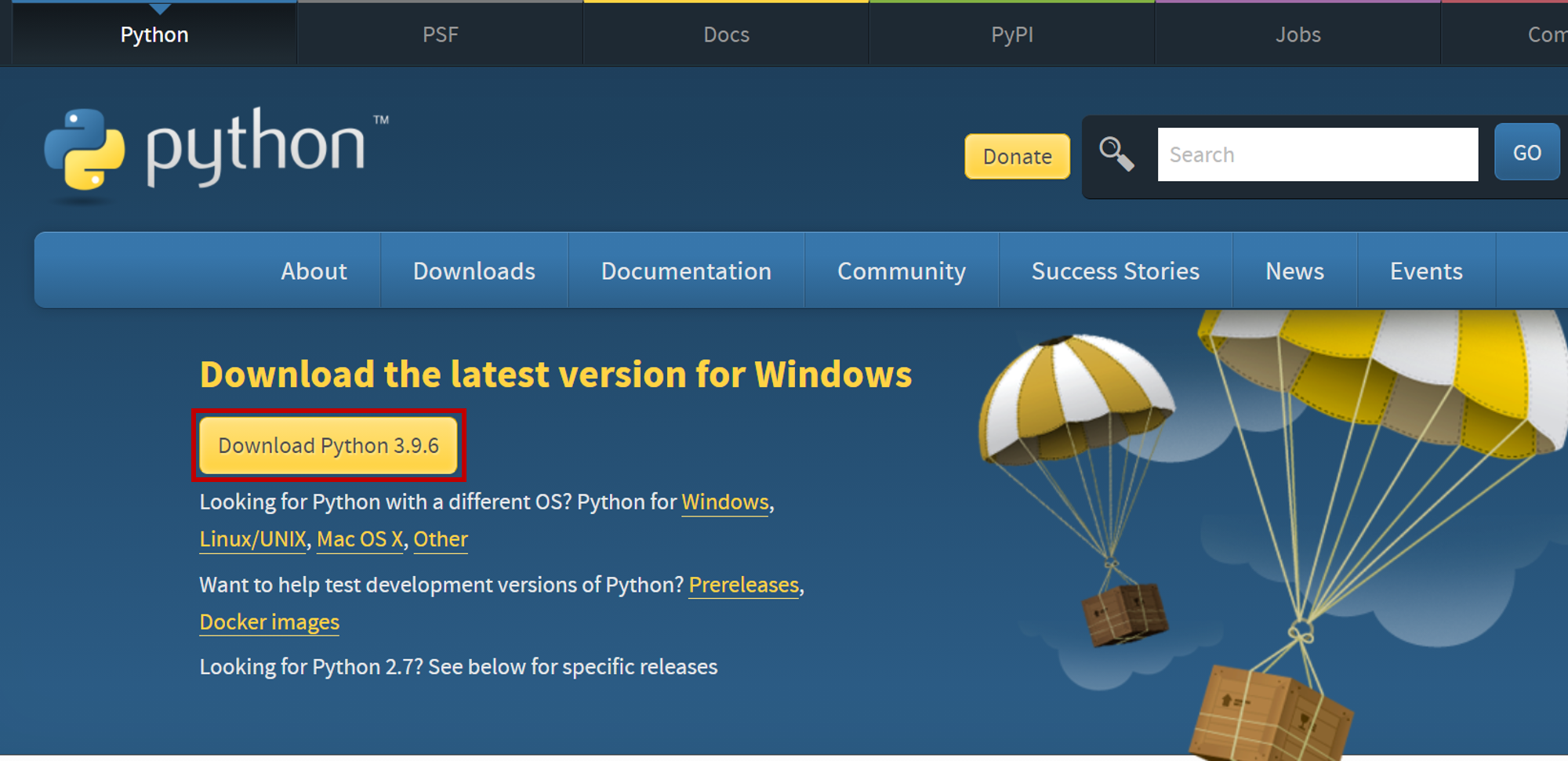Open the News menu
Viewport: 1568px width, 761px height.
1294,270
